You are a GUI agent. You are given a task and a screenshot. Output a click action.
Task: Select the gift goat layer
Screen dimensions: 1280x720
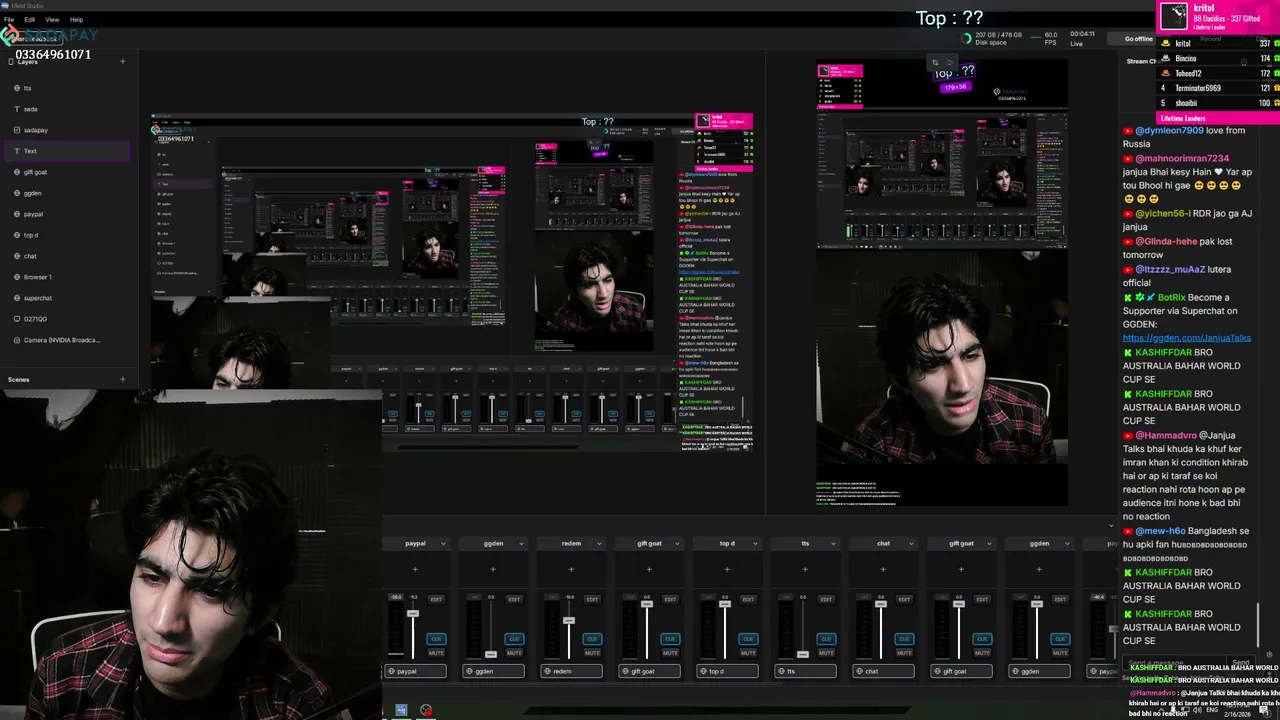coord(66,172)
